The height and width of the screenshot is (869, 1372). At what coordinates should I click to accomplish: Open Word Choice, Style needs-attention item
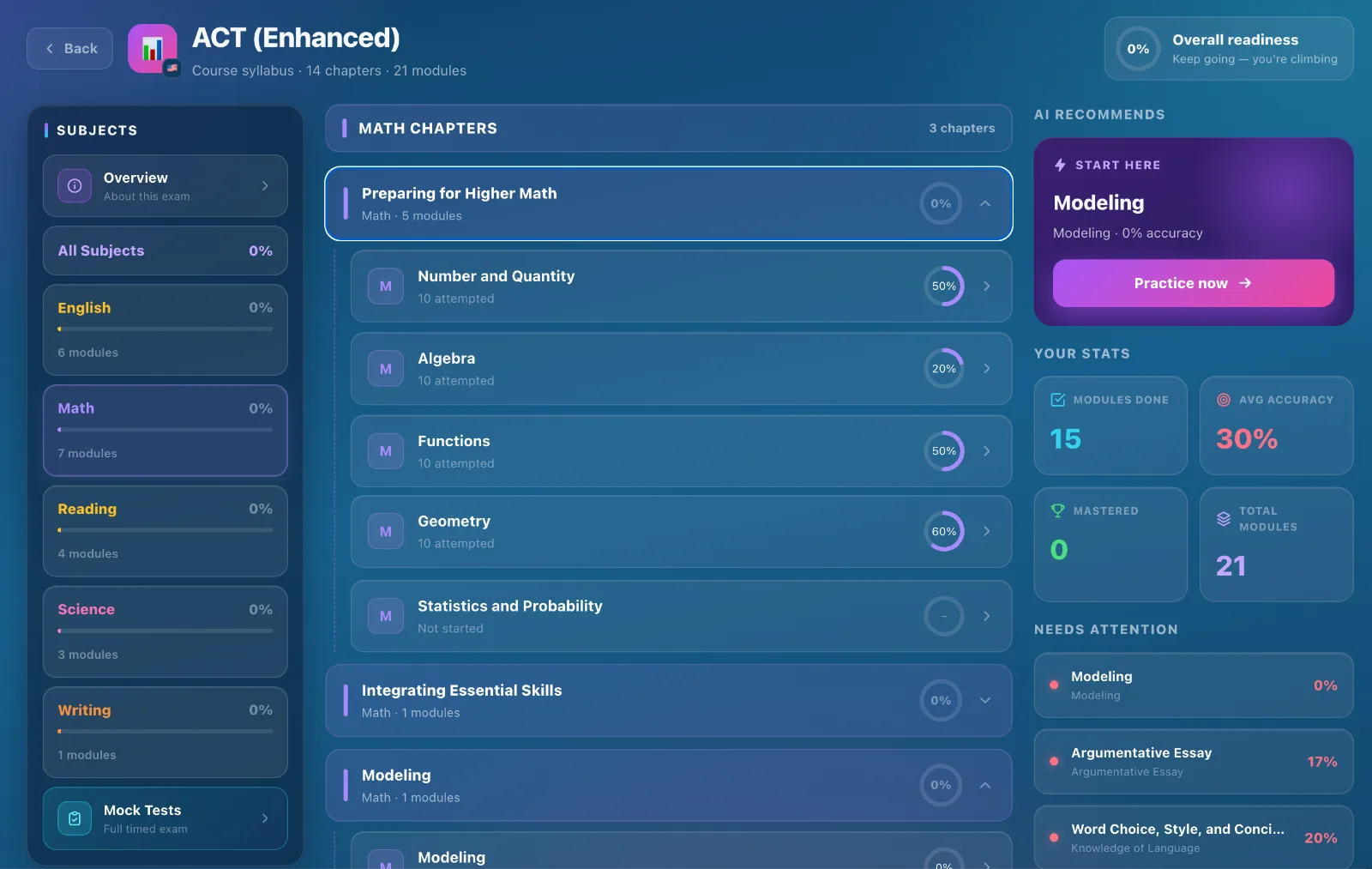(x=1194, y=837)
